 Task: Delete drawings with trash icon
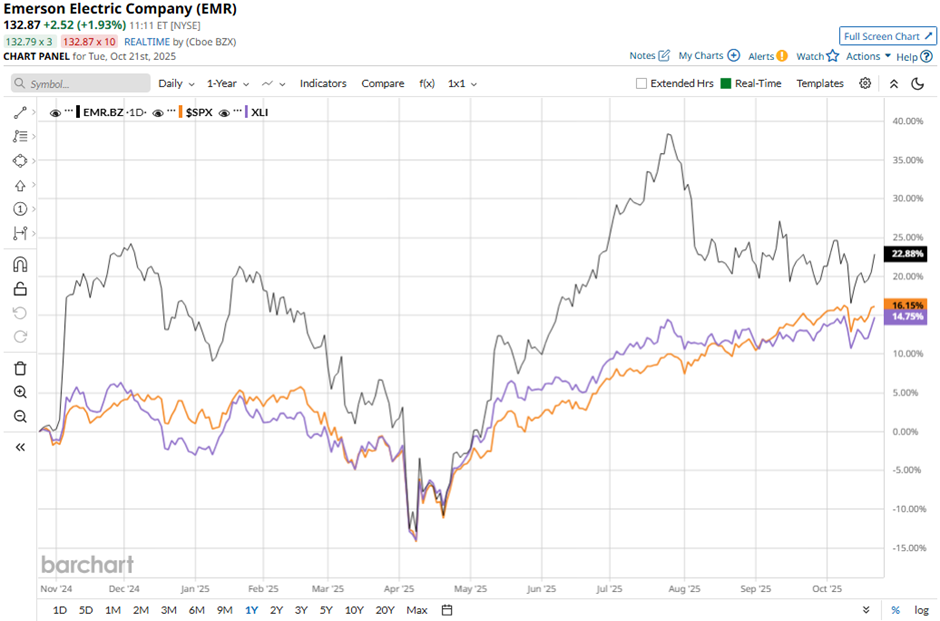pos(20,368)
